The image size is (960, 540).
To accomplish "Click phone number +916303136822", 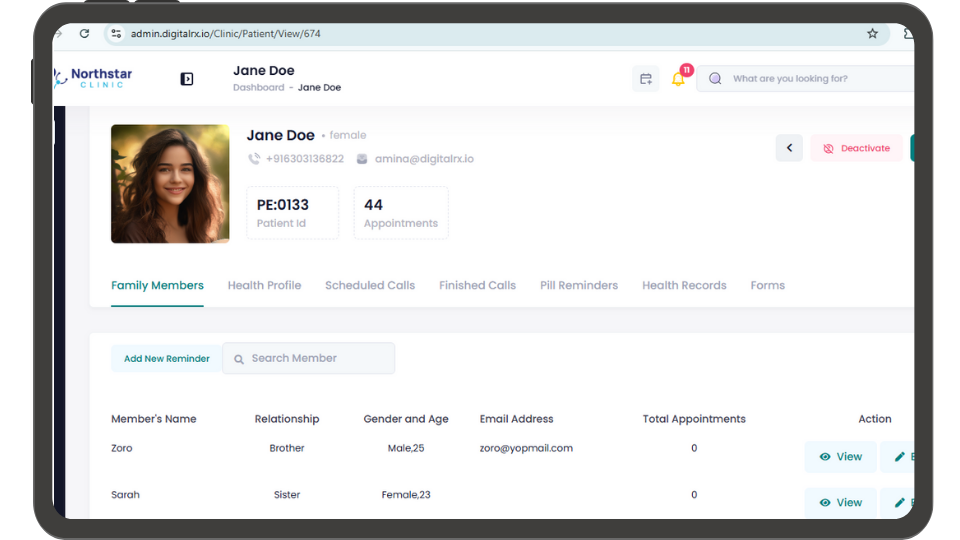I will click(x=305, y=159).
